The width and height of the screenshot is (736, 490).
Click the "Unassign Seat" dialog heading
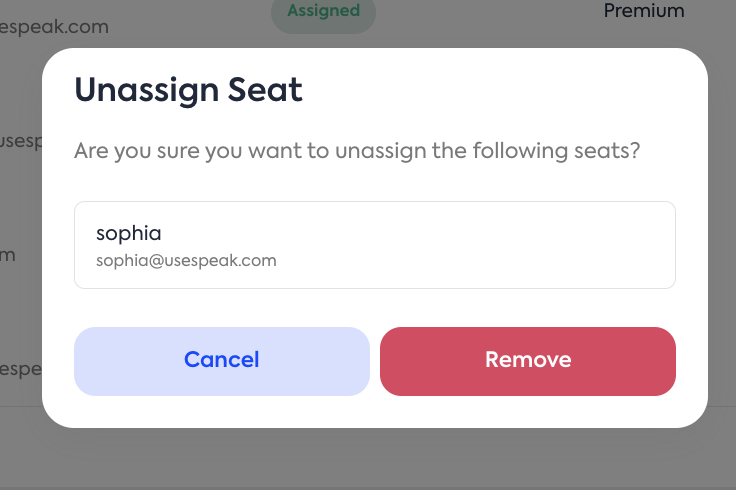point(189,91)
